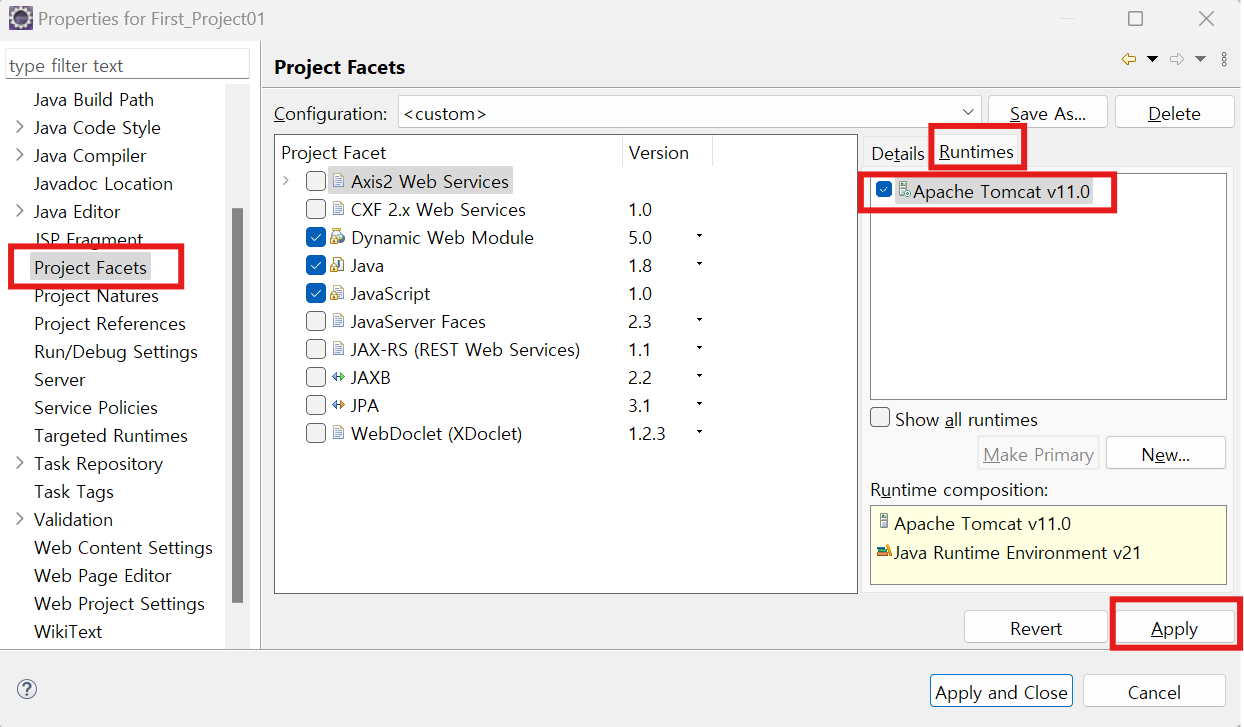Uncheck the Java facet checkbox
Image resolution: width=1244 pixels, height=727 pixels.
[x=316, y=265]
